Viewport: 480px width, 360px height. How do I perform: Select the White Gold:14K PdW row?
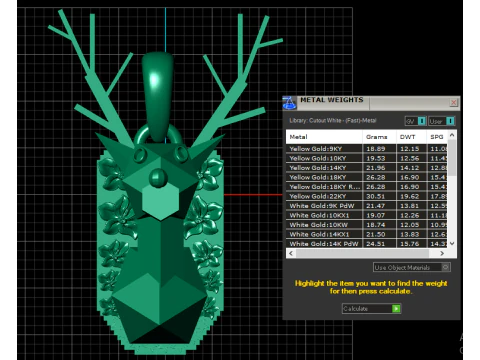367,244
